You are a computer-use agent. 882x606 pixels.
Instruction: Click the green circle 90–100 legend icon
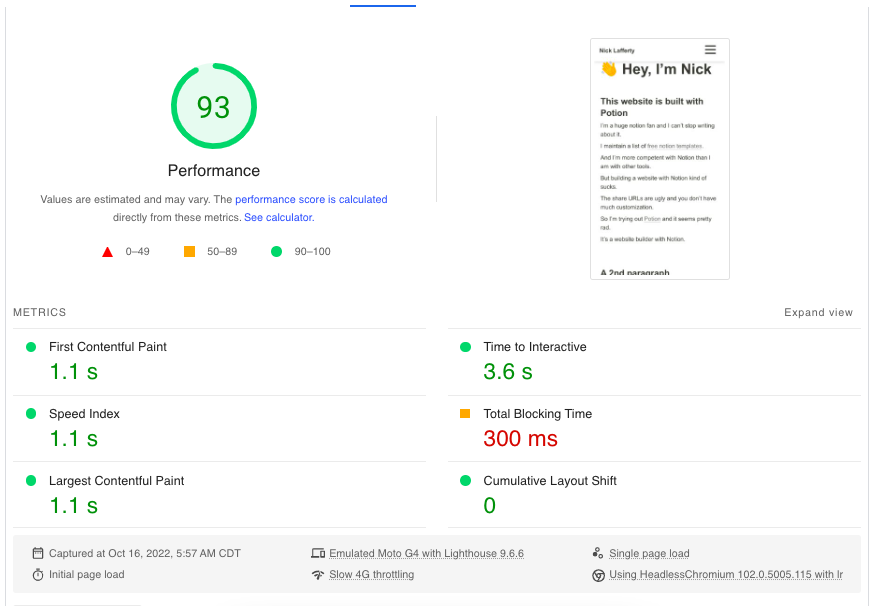276,252
